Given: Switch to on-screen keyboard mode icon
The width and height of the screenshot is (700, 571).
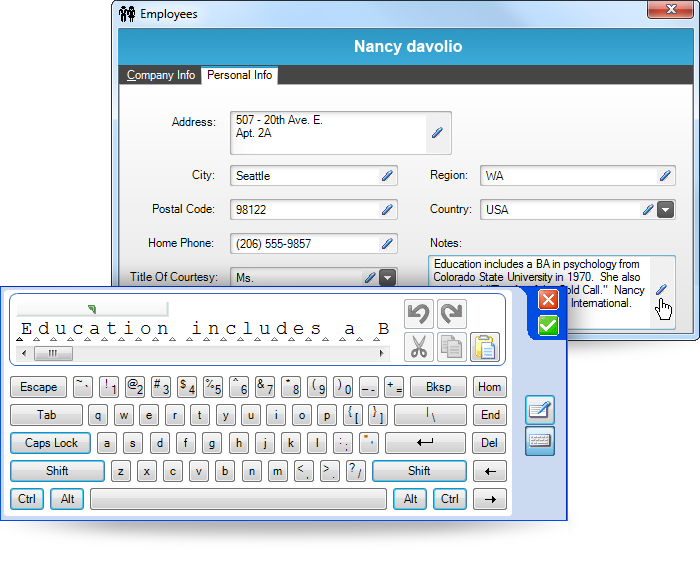Looking at the screenshot, I should pos(540,441).
